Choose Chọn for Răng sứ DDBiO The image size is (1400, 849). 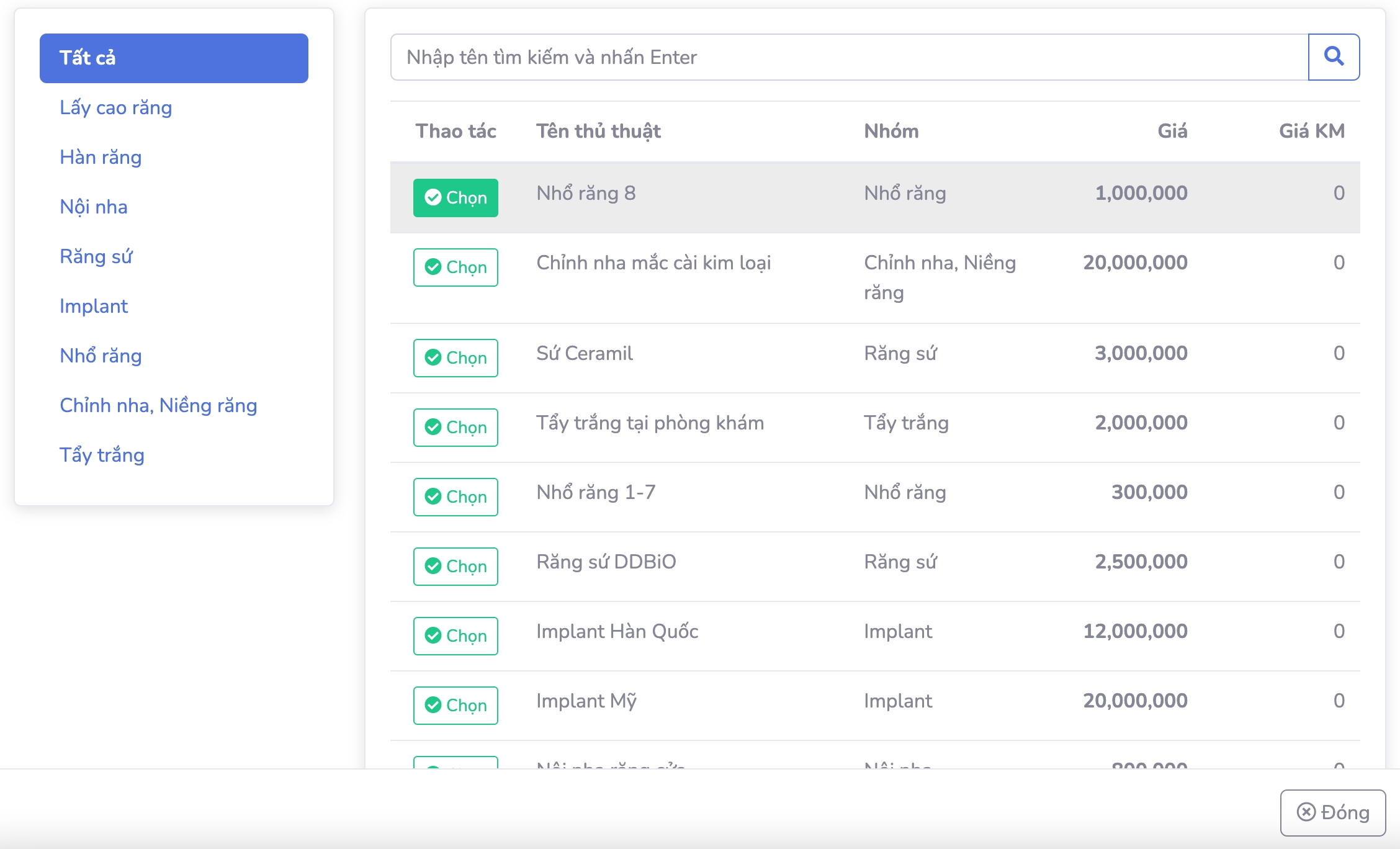[455, 567]
